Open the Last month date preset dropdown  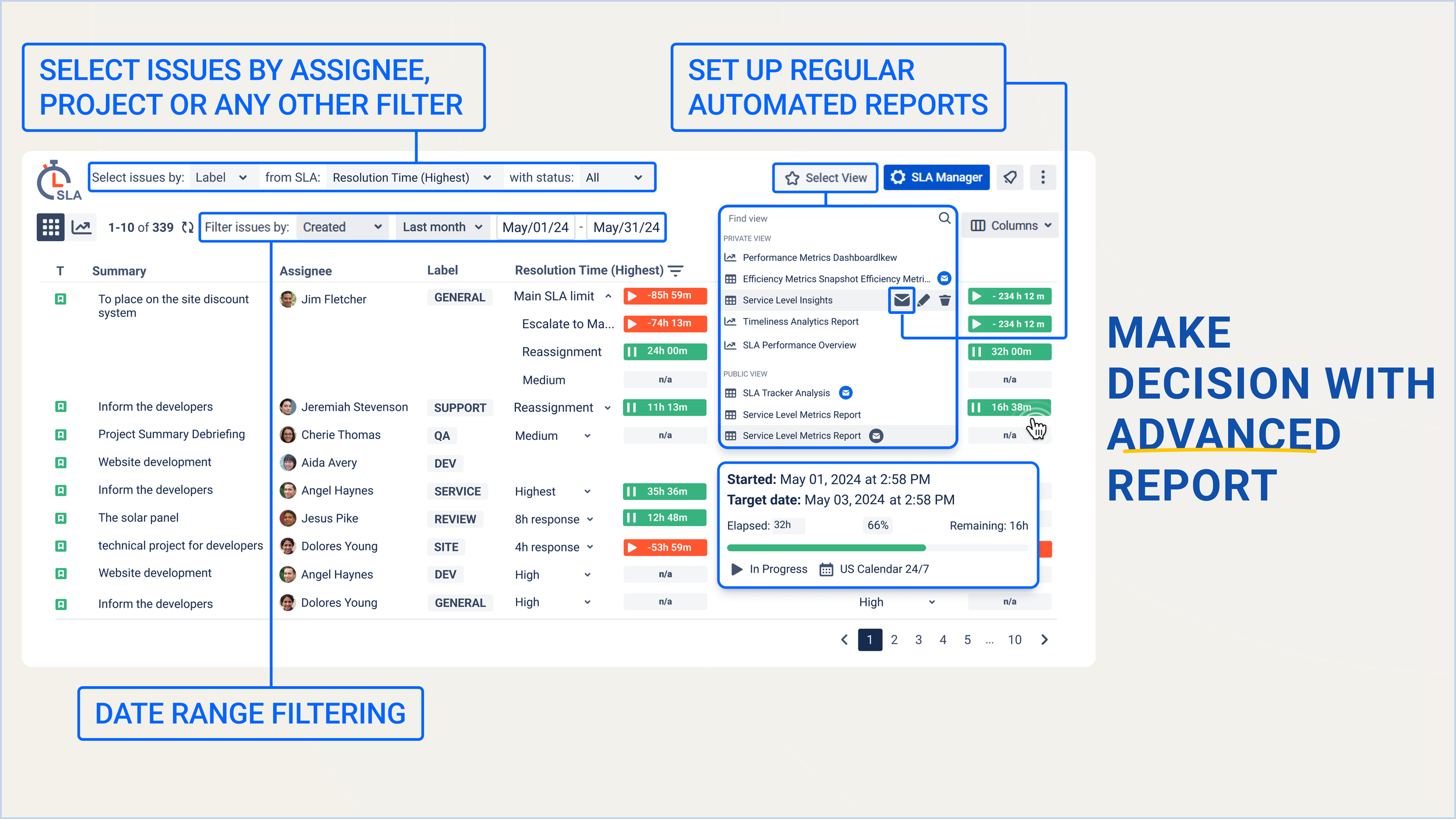(443, 227)
